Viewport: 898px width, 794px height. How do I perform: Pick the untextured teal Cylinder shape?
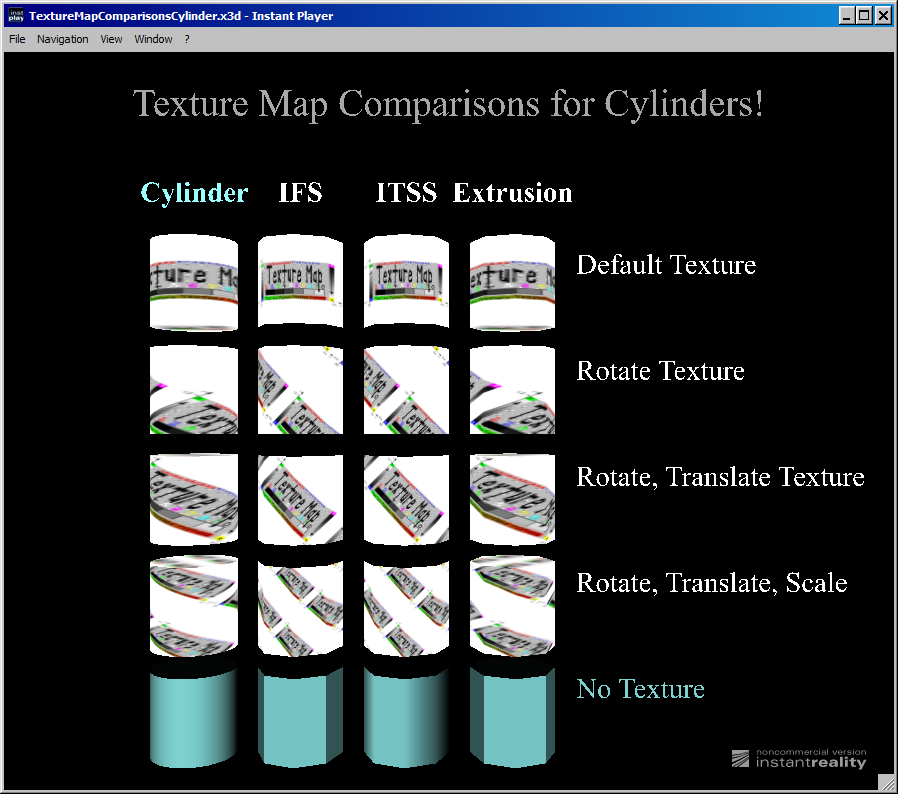[194, 716]
